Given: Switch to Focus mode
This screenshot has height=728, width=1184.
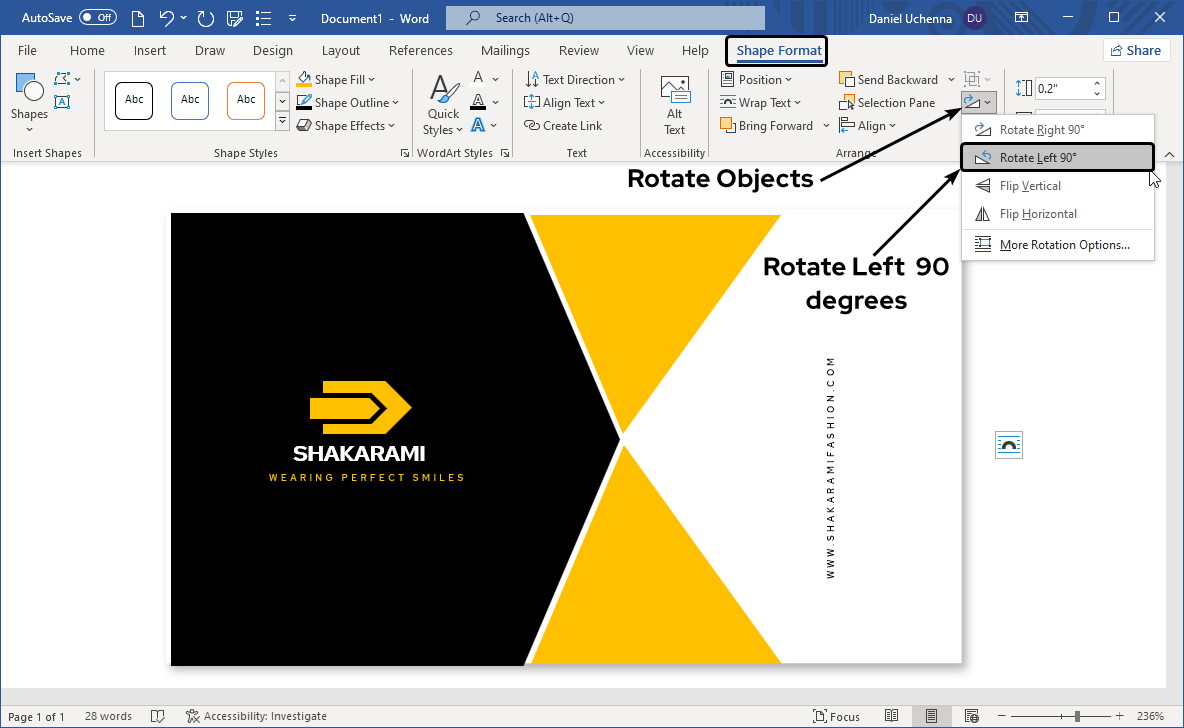Looking at the screenshot, I should [836, 716].
